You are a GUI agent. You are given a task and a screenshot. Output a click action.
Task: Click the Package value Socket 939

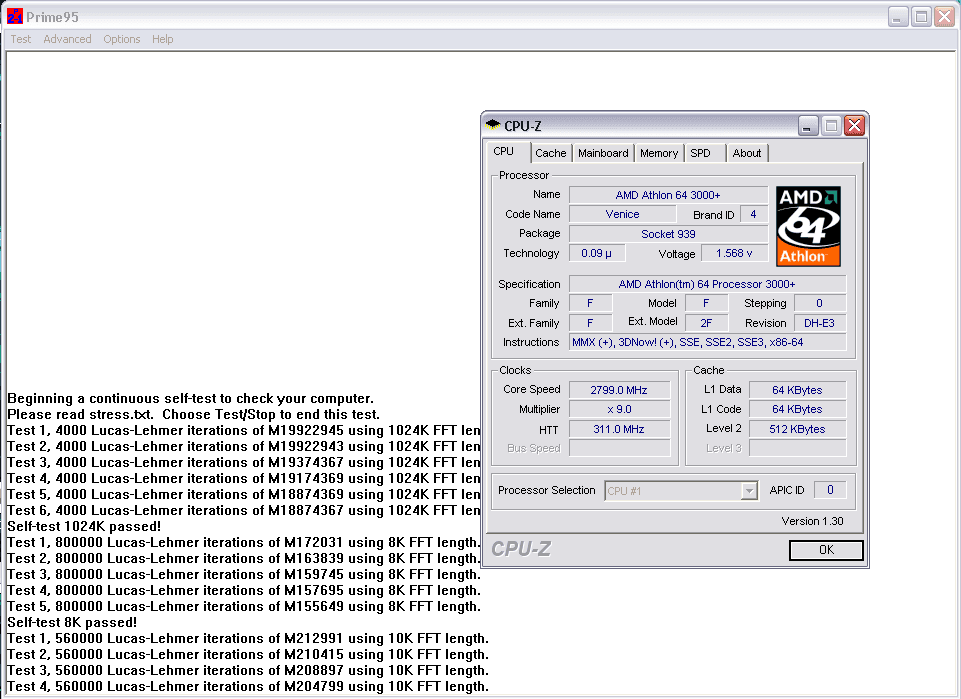(668, 233)
